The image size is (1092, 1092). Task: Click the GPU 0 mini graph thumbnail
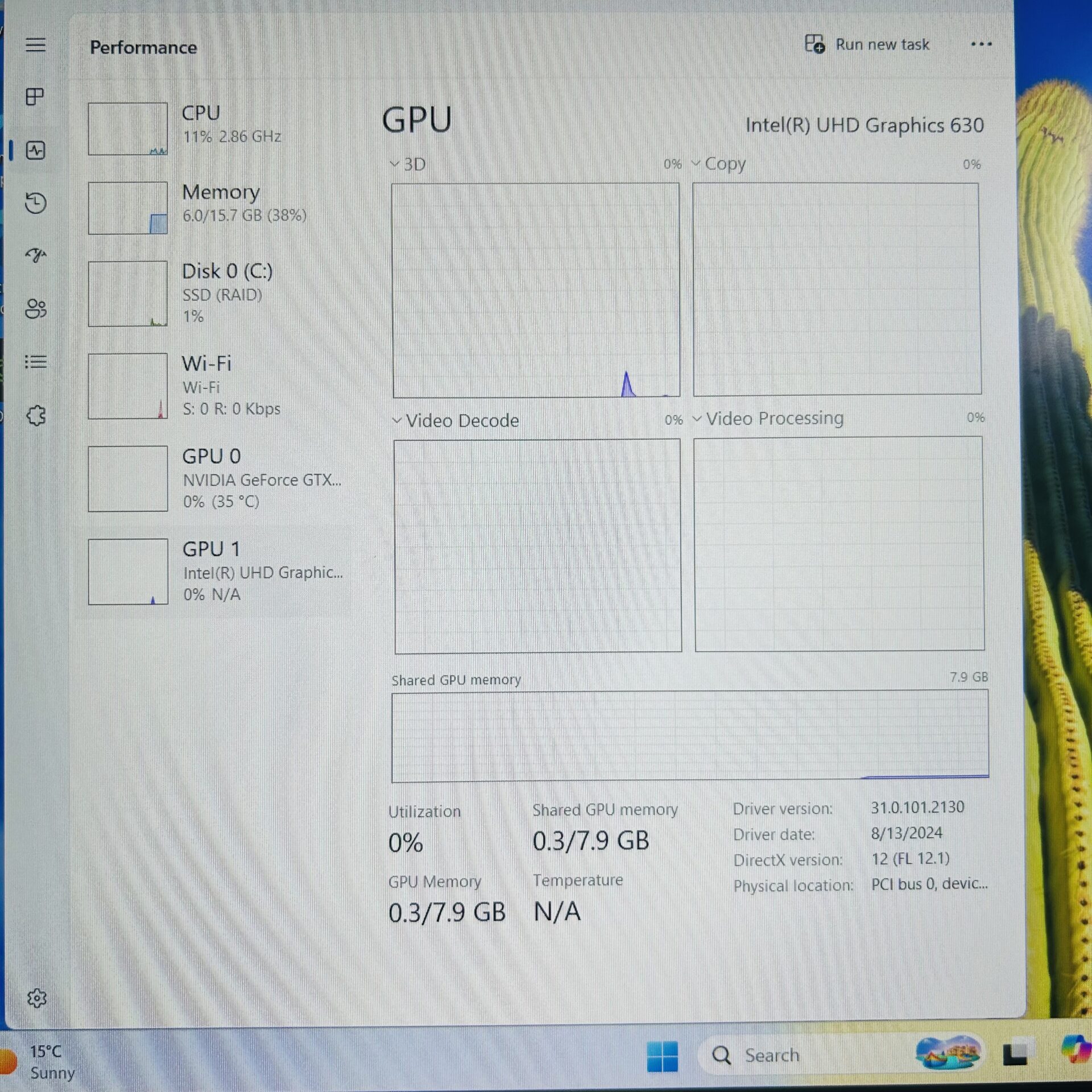coord(128,478)
